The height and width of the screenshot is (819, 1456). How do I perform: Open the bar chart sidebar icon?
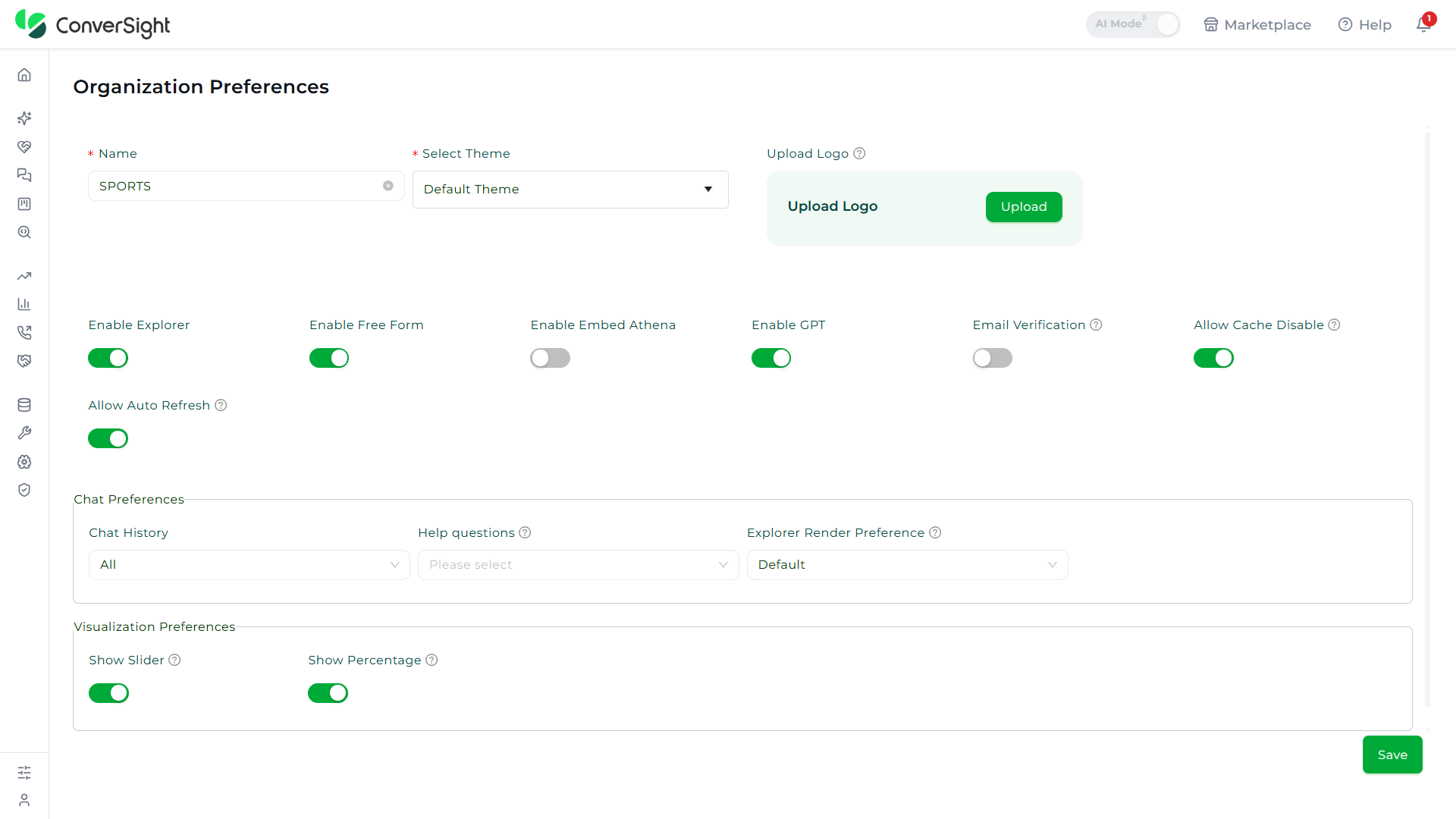24,304
